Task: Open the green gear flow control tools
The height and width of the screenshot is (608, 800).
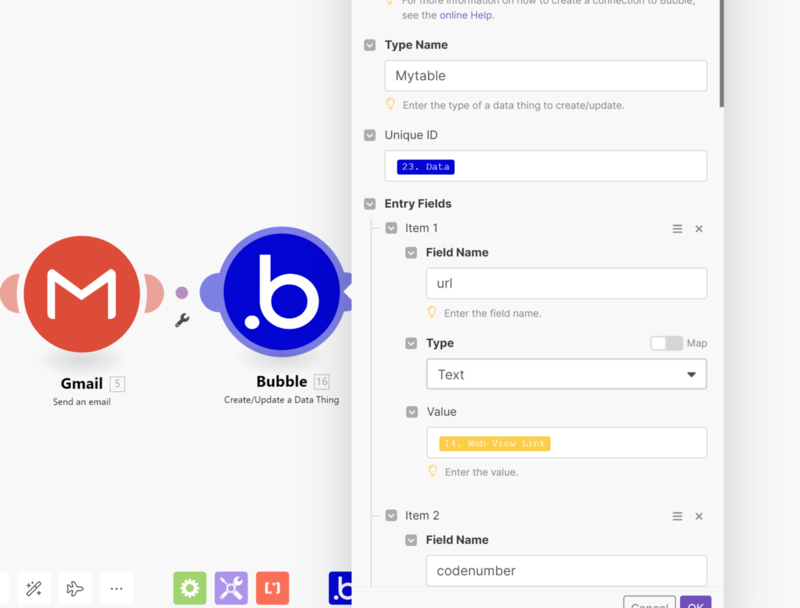Action: pos(190,588)
